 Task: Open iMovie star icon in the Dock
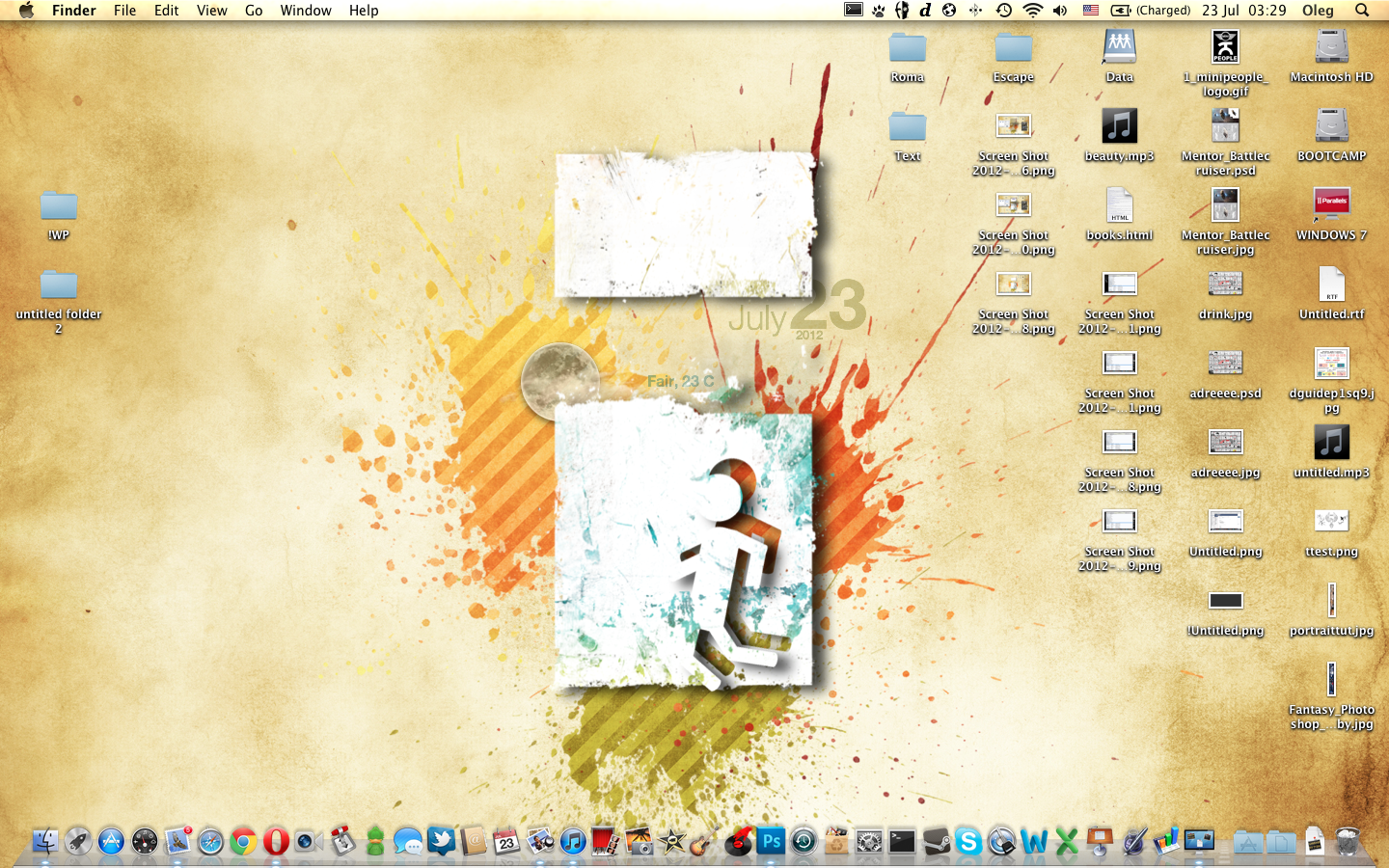[x=671, y=841]
